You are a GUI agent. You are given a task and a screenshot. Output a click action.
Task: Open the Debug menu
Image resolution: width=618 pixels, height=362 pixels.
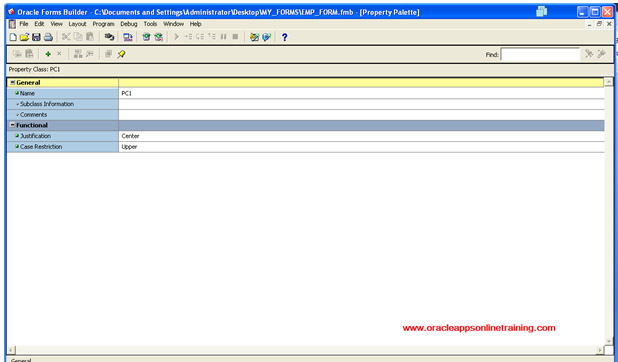point(129,24)
